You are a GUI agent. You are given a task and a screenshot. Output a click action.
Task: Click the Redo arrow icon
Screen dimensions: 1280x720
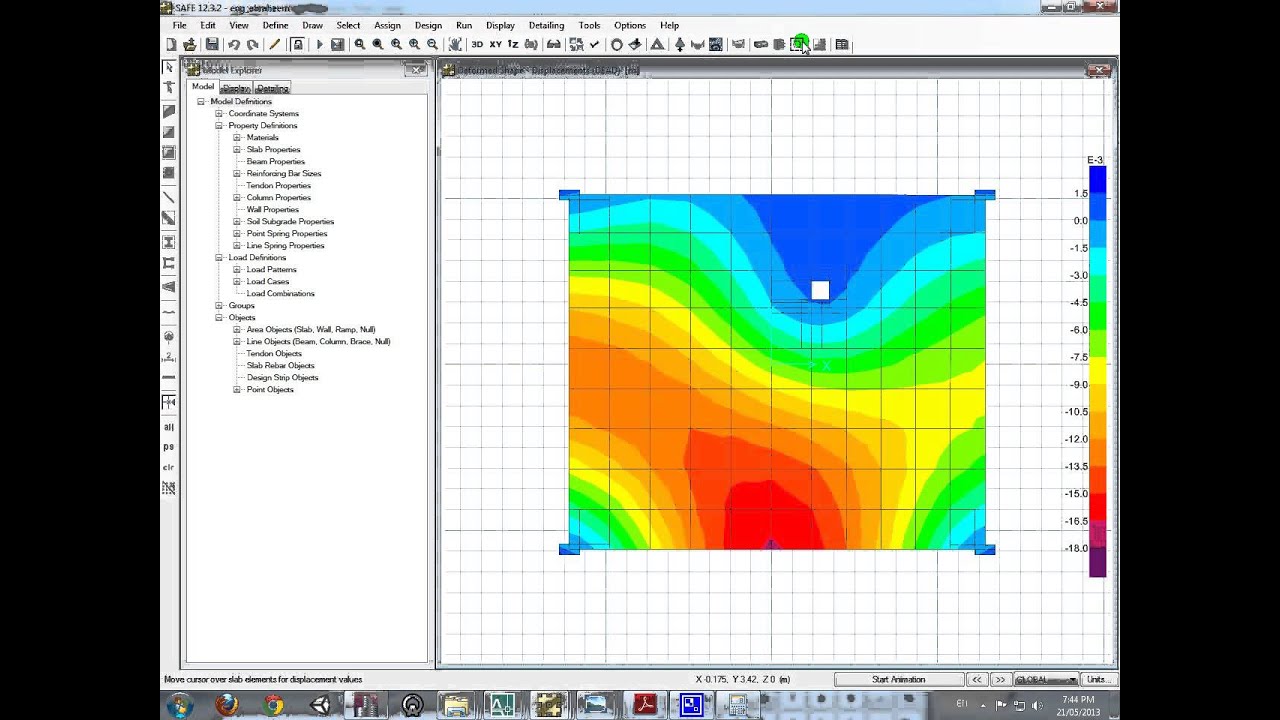(252, 44)
